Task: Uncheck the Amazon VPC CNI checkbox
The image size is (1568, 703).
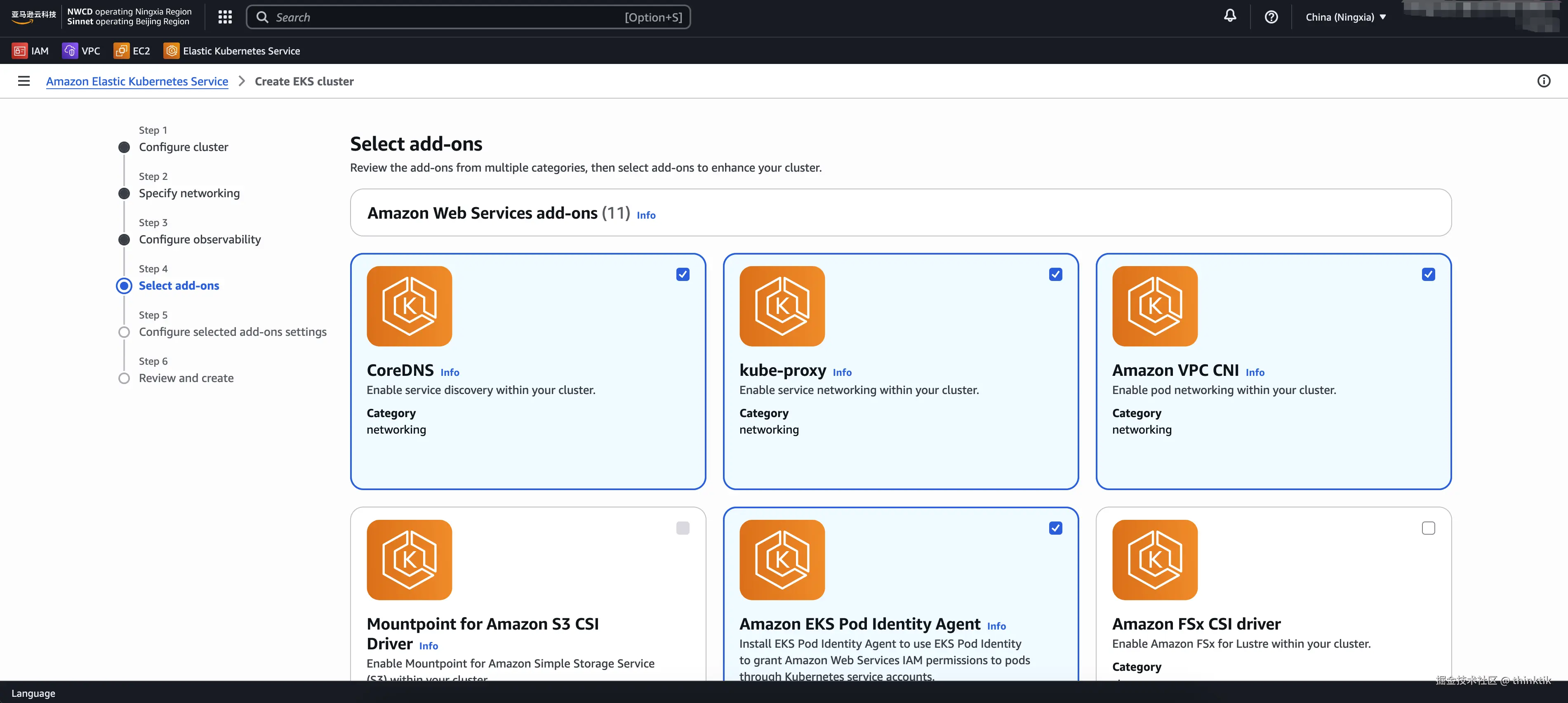Action: pyautogui.click(x=1428, y=274)
